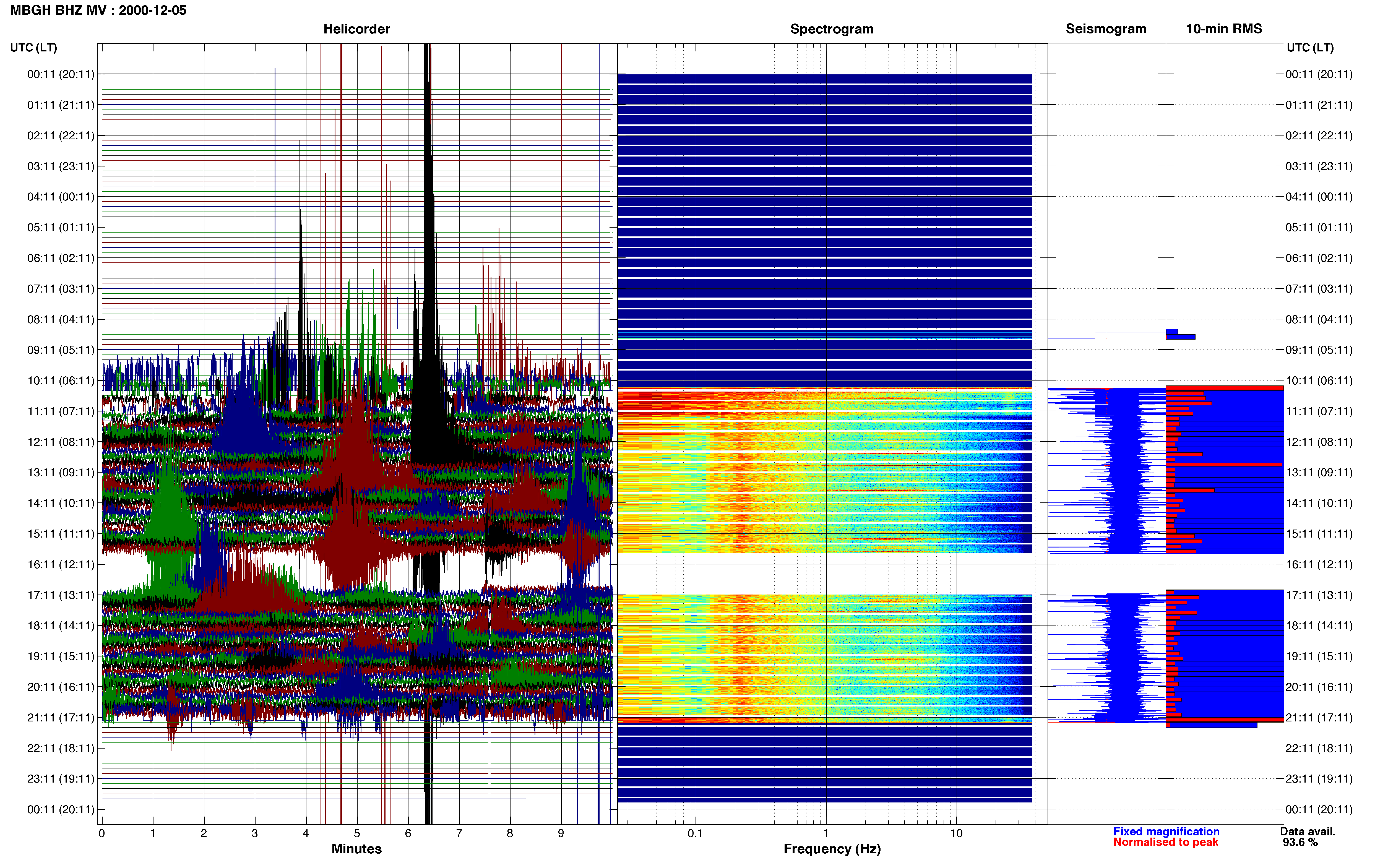The height and width of the screenshot is (868, 1388).
Task: Select the left '21:11 (17:11)' time label
Action: pyautogui.click(x=61, y=718)
